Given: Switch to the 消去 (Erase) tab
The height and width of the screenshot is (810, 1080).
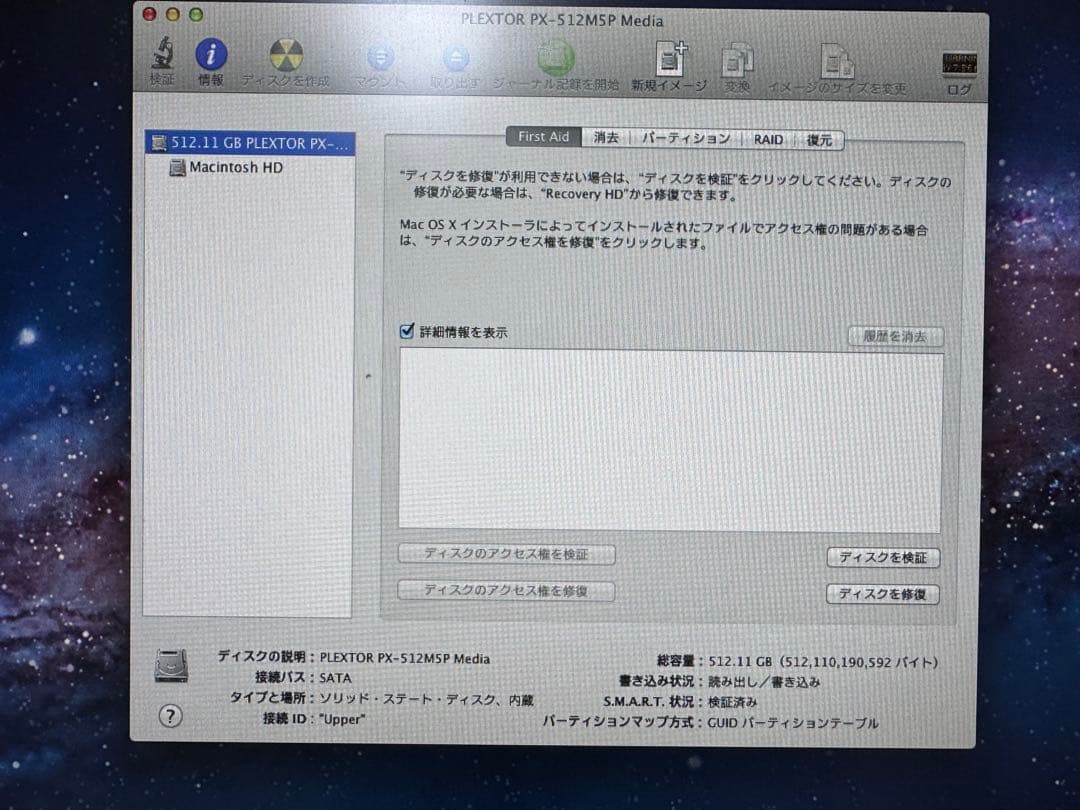Looking at the screenshot, I should pyautogui.click(x=606, y=139).
